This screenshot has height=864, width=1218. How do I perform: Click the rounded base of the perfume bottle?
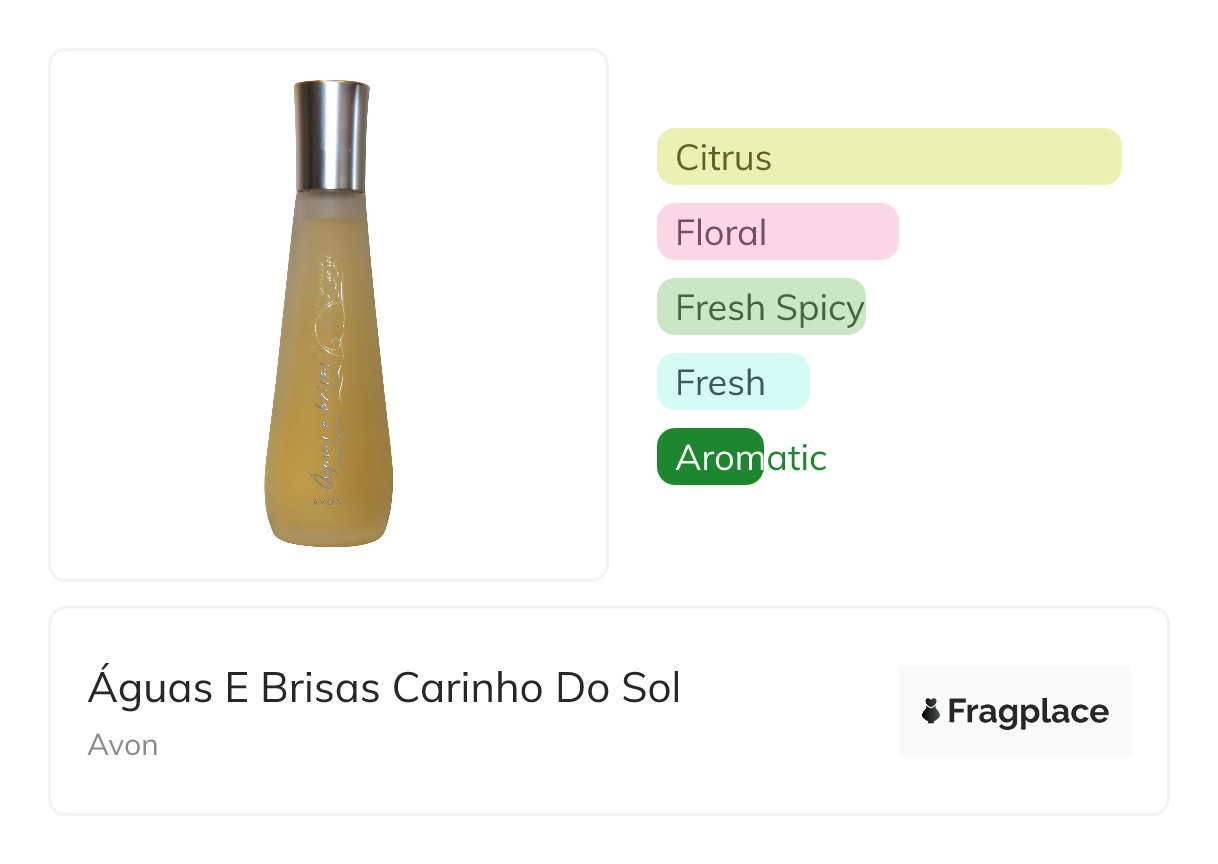[329, 528]
